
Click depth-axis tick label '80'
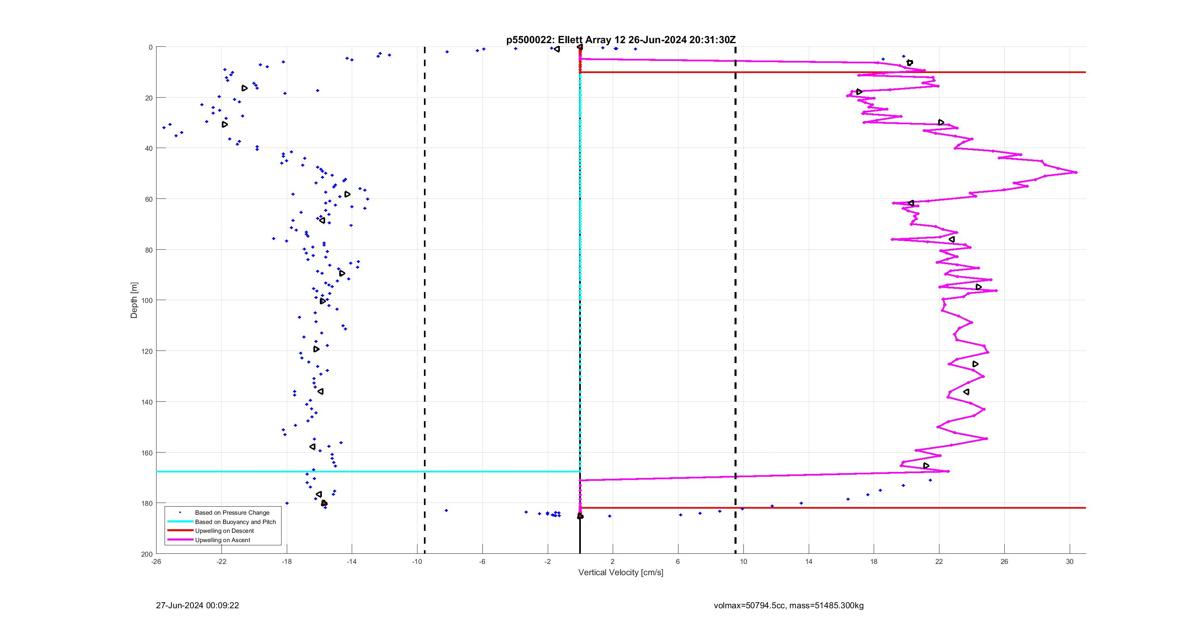pos(148,250)
